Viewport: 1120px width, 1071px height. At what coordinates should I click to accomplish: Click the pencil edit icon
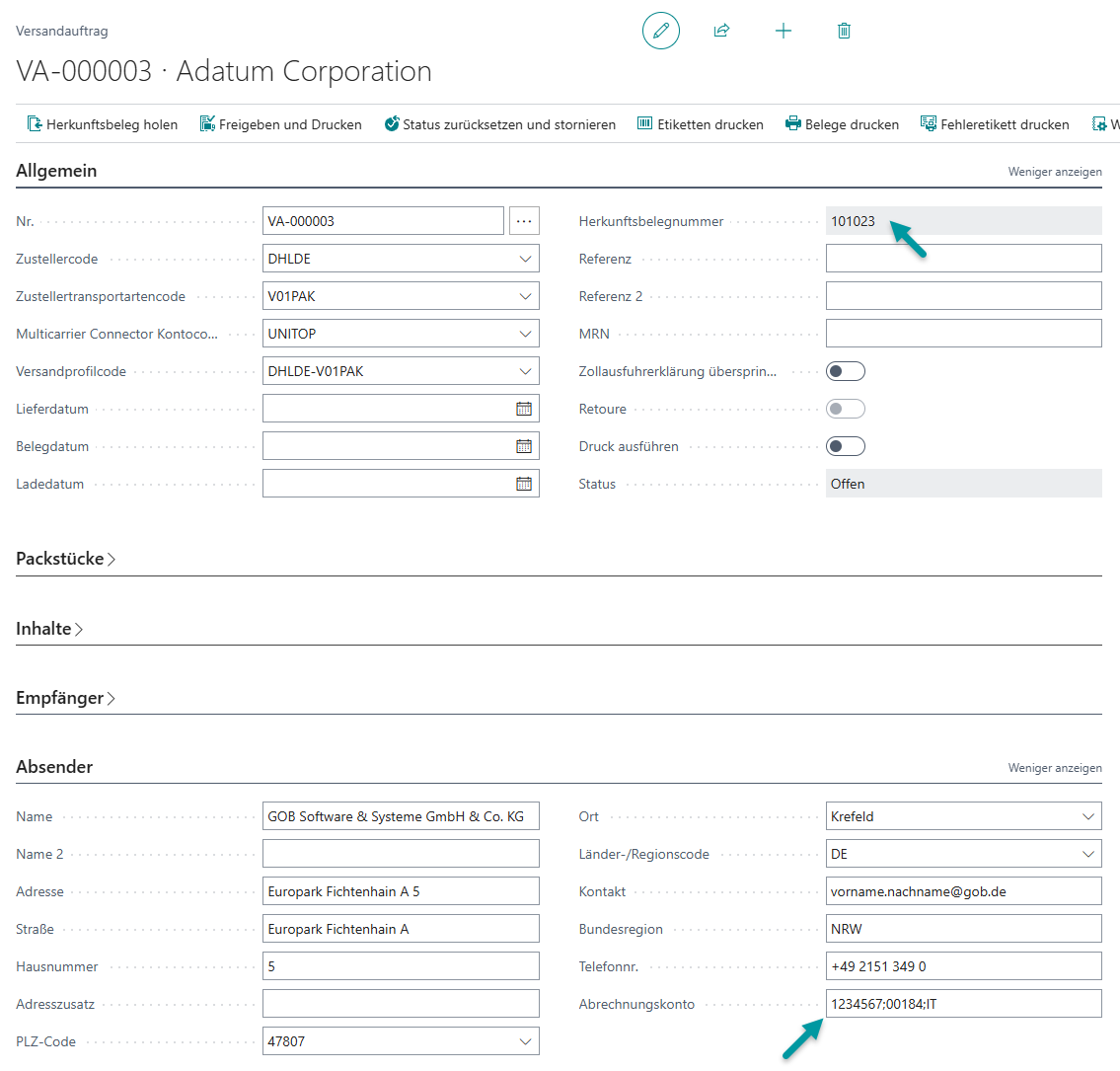point(661,31)
